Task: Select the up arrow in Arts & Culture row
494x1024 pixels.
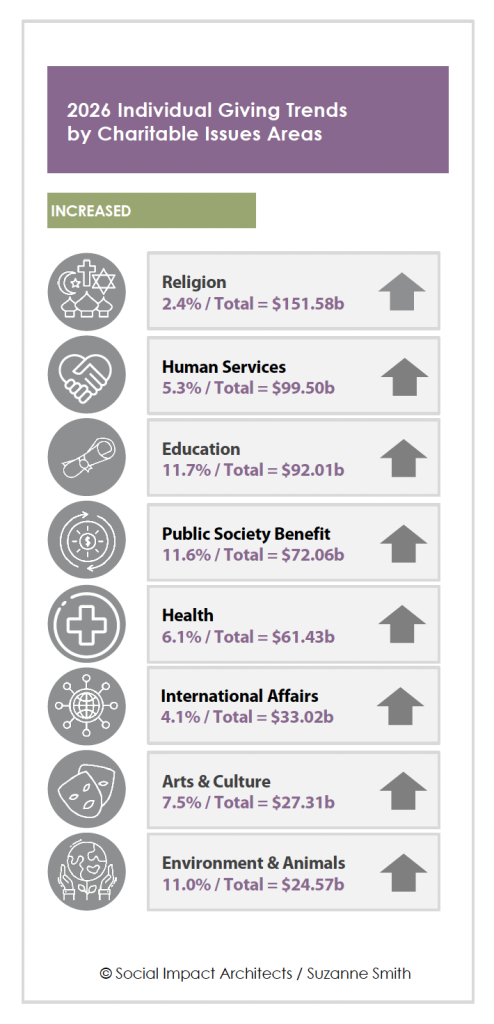Action: click(403, 791)
